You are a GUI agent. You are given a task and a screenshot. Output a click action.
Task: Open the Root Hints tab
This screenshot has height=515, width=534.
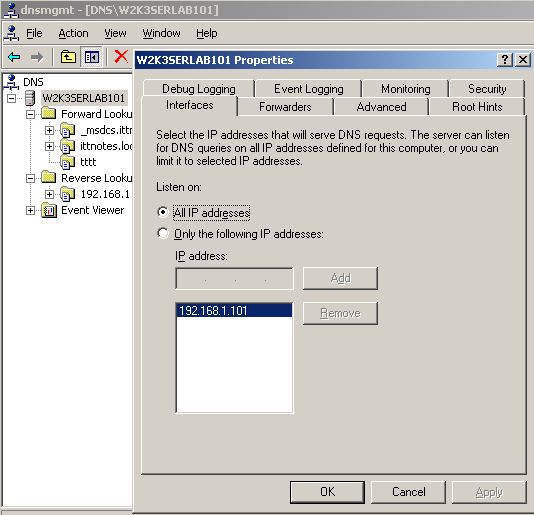[x=477, y=107]
